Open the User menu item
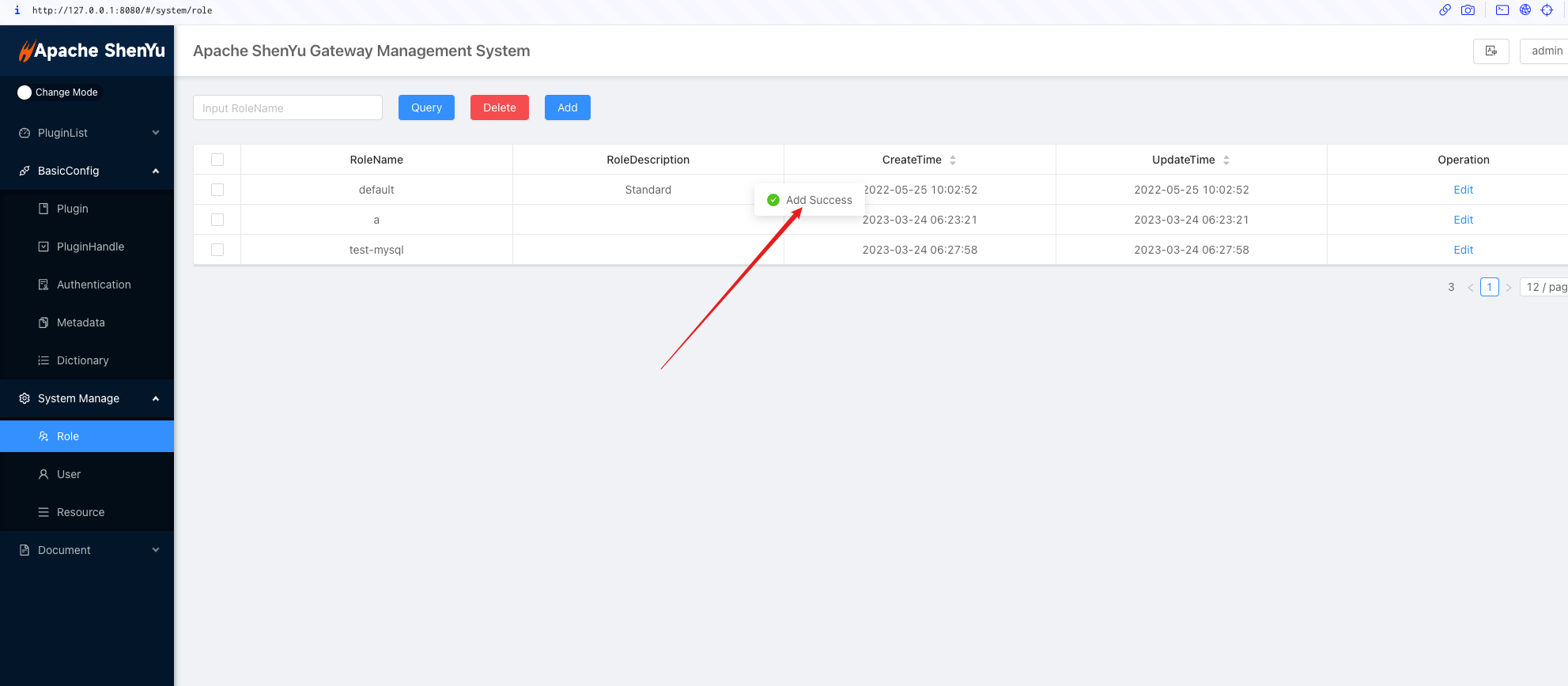Image resolution: width=1568 pixels, height=686 pixels. [x=87, y=474]
